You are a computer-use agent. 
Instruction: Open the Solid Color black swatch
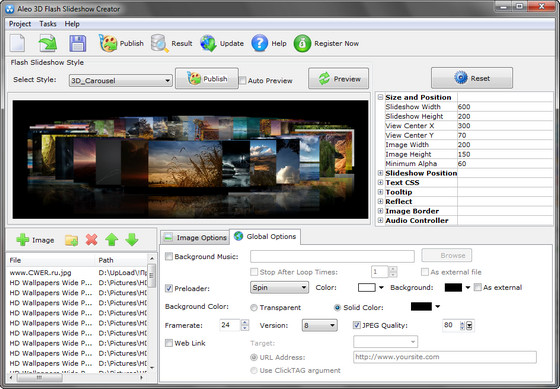pos(421,306)
